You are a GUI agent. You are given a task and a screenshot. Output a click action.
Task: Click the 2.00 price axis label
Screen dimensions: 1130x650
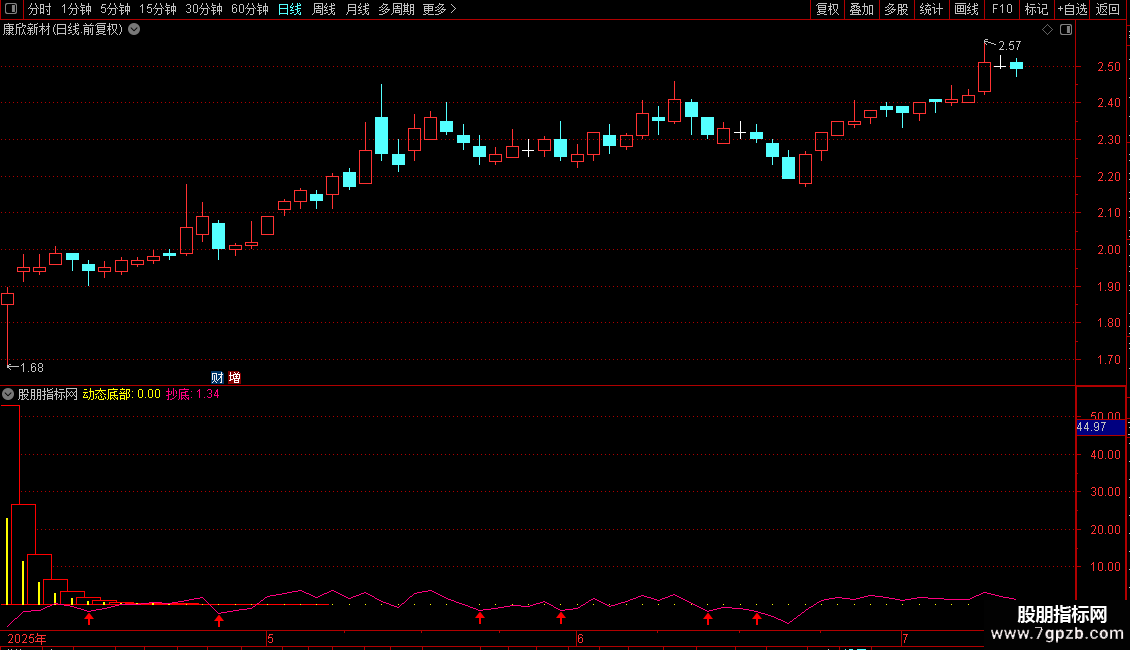click(1108, 249)
